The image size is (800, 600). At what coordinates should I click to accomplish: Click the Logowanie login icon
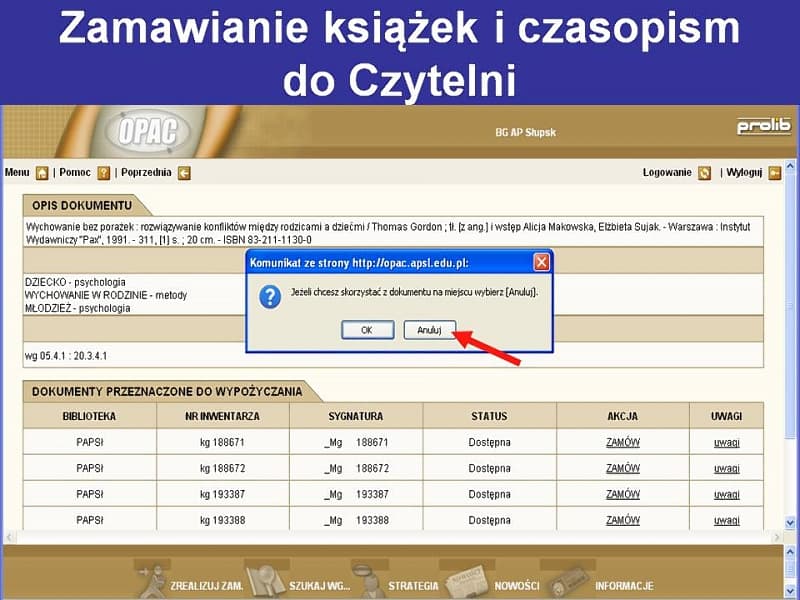tap(705, 173)
